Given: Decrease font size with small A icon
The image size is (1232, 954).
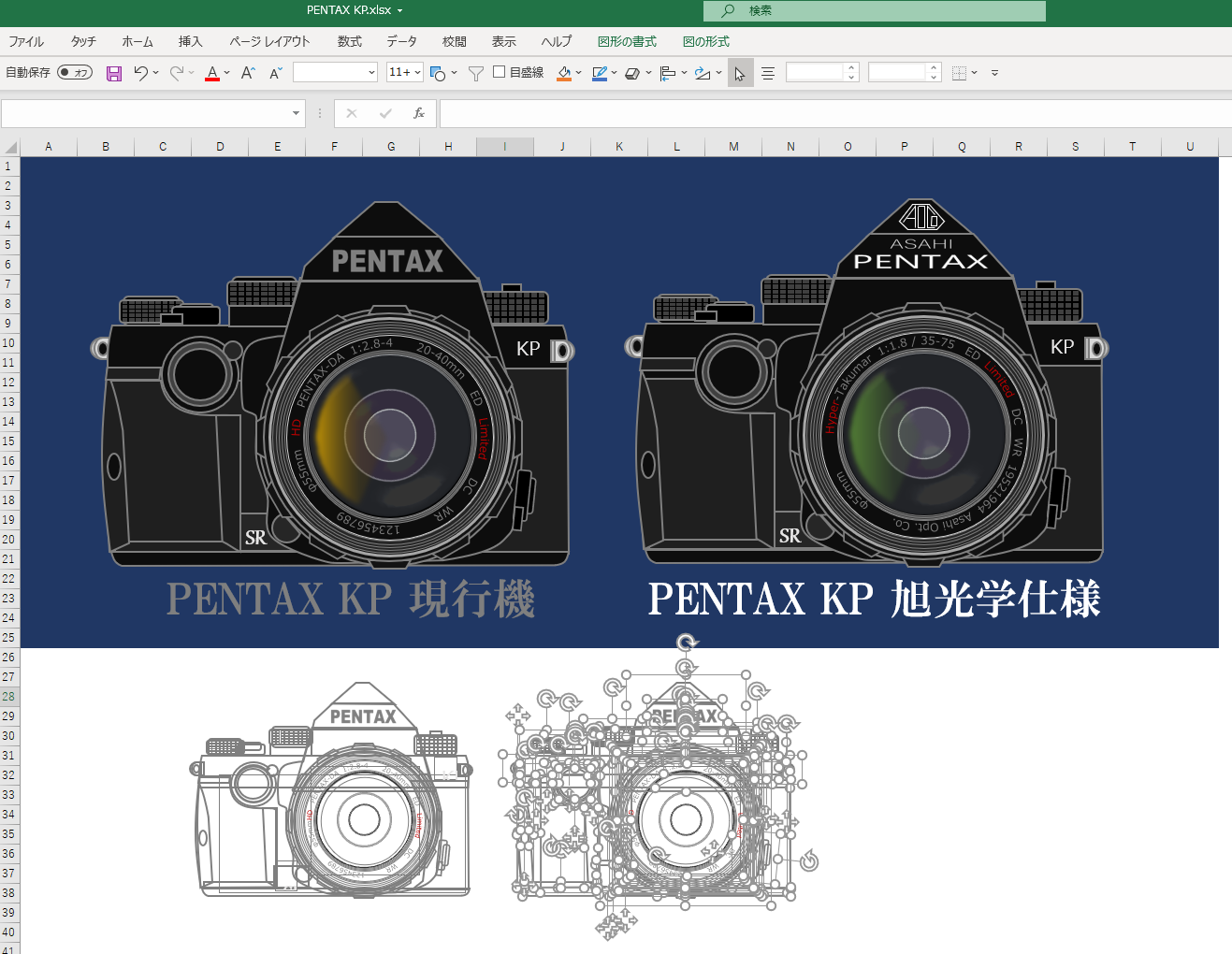Looking at the screenshot, I should 276,73.
